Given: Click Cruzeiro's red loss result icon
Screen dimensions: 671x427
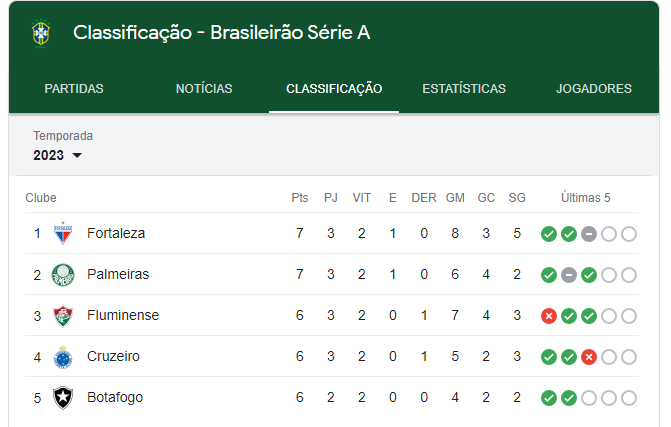Looking at the screenshot, I should point(589,357).
